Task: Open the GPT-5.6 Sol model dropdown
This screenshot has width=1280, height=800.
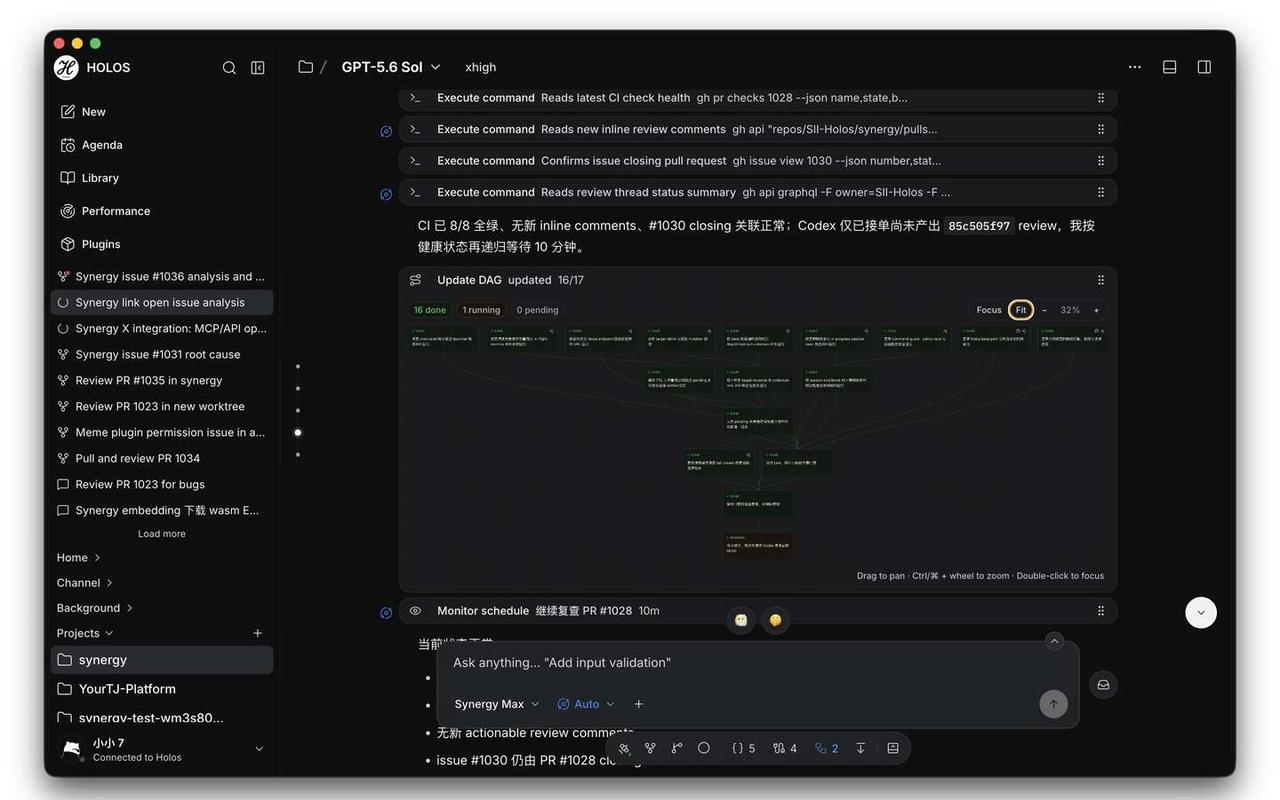Action: (391, 67)
